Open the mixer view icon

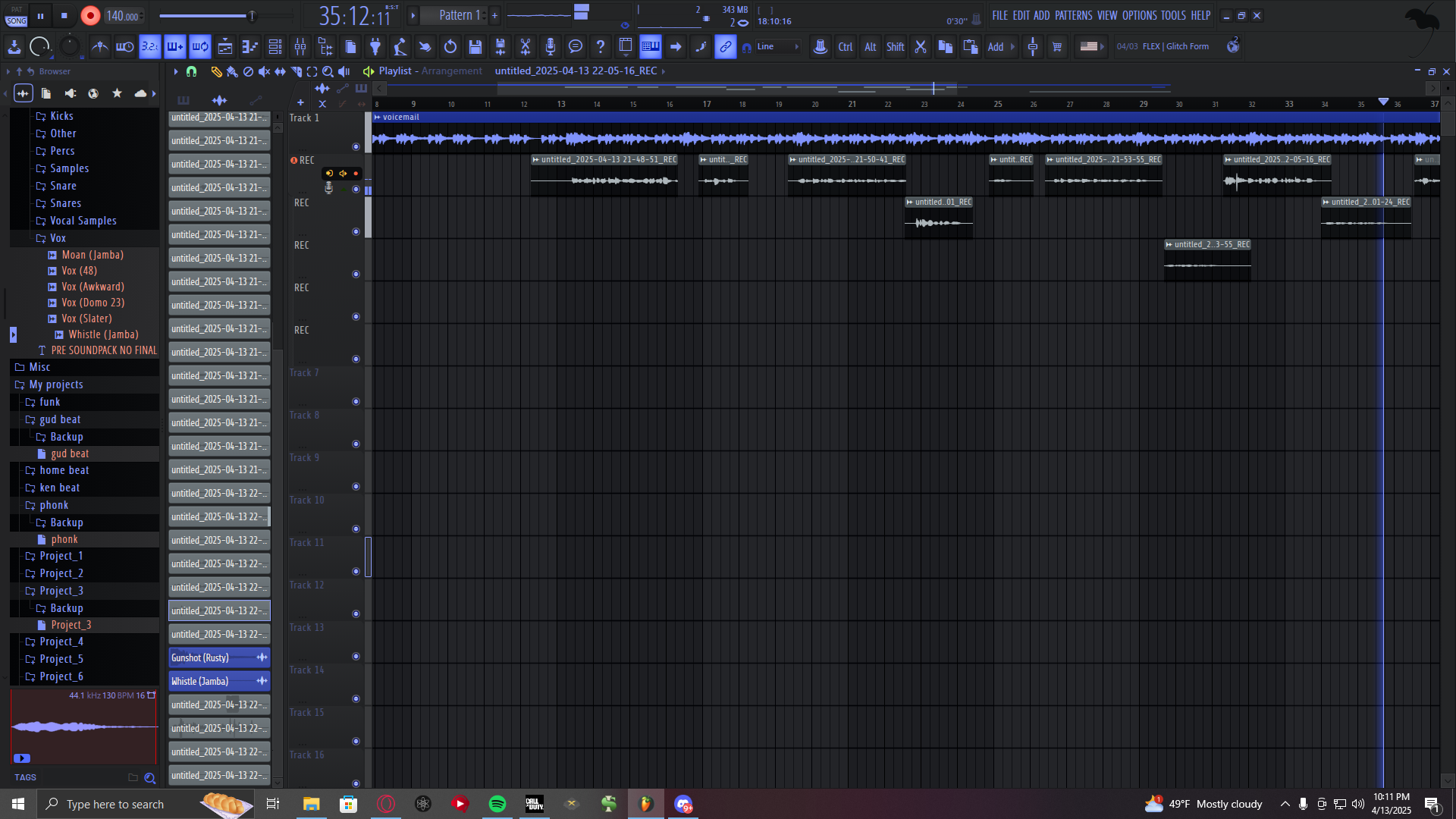[300, 47]
